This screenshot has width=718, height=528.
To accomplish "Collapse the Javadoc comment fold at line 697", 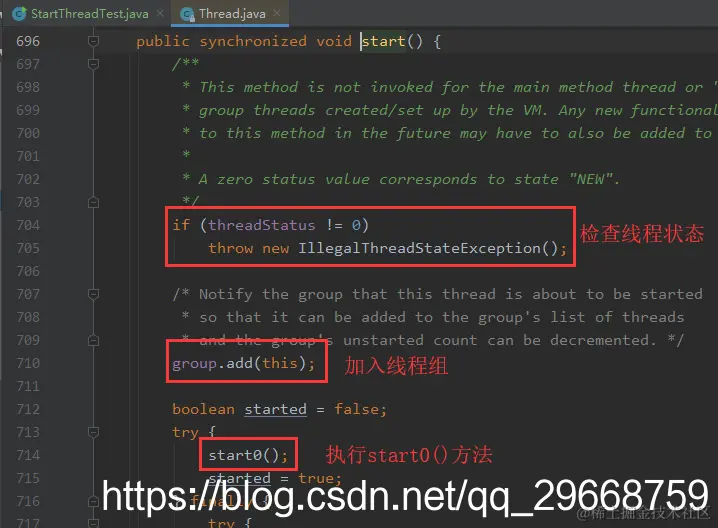I will pos(93,64).
